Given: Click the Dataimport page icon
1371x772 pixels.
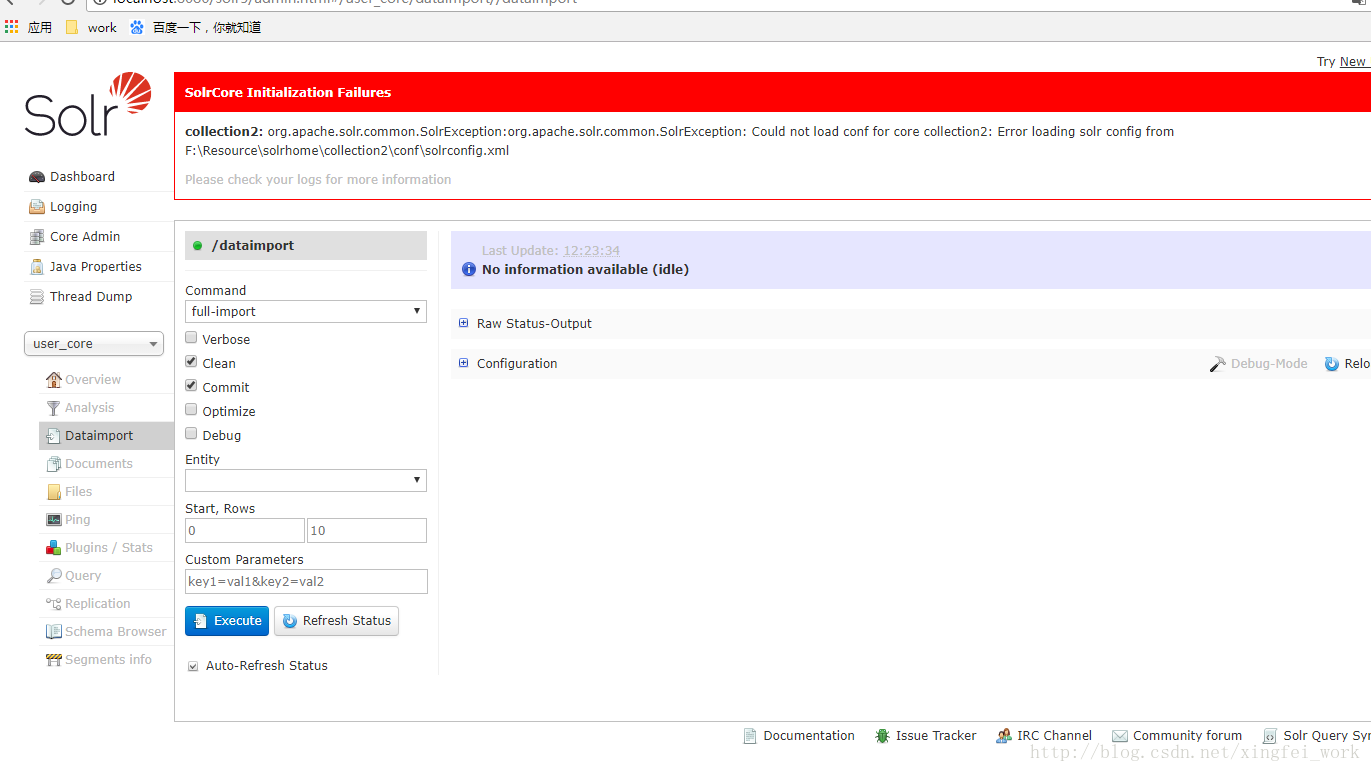Looking at the screenshot, I should tap(54, 436).
